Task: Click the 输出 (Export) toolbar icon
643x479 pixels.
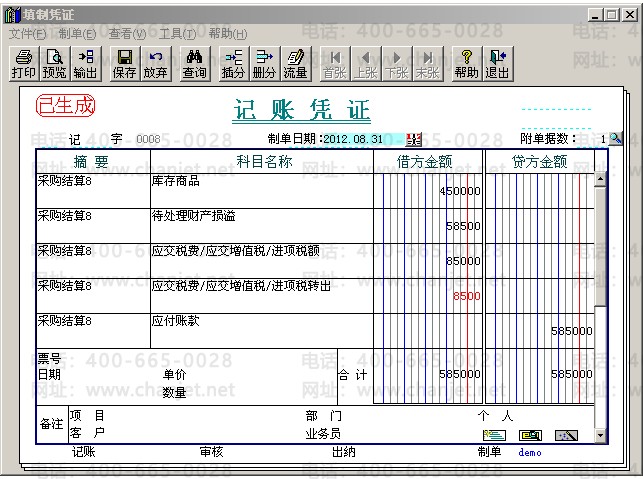Action: 85,64
